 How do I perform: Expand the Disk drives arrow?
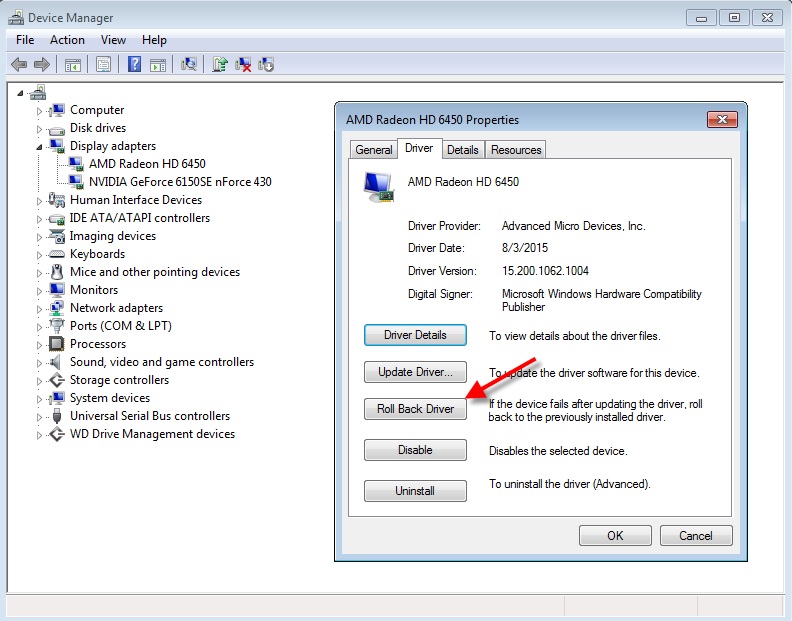[39, 129]
